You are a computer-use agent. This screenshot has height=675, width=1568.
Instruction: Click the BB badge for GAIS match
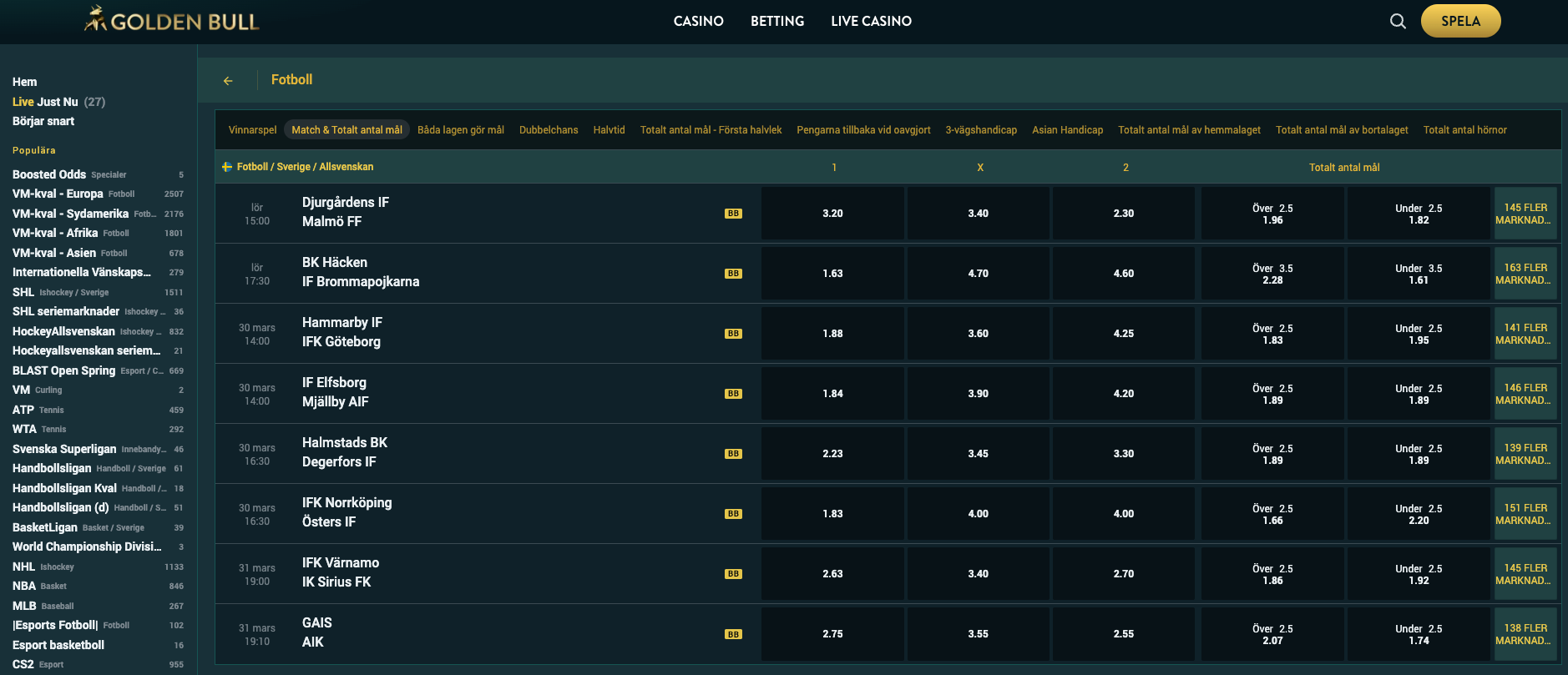click(733, 634)
